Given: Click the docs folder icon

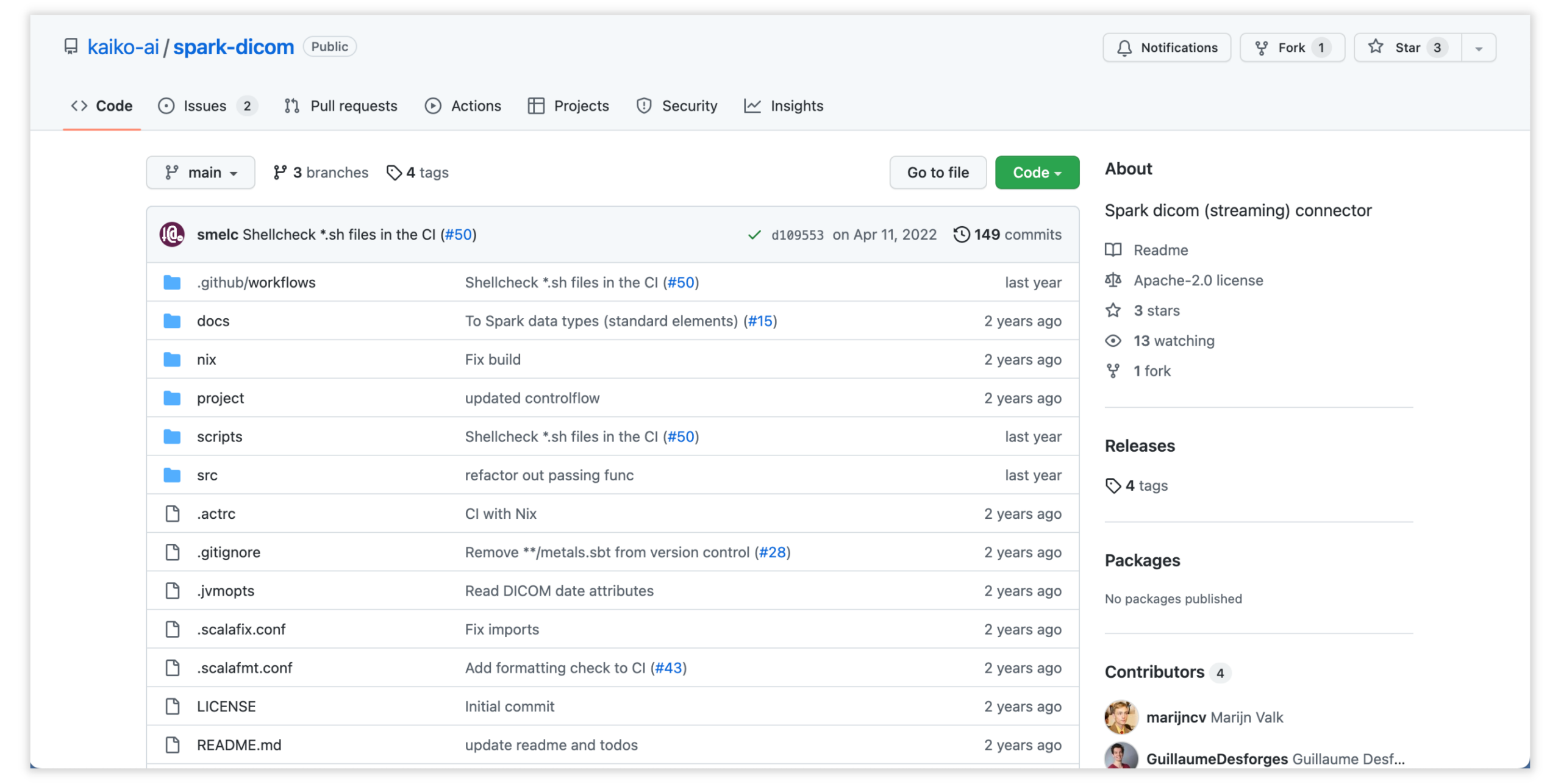Looking at the screenshot, I should coord(172,321).
